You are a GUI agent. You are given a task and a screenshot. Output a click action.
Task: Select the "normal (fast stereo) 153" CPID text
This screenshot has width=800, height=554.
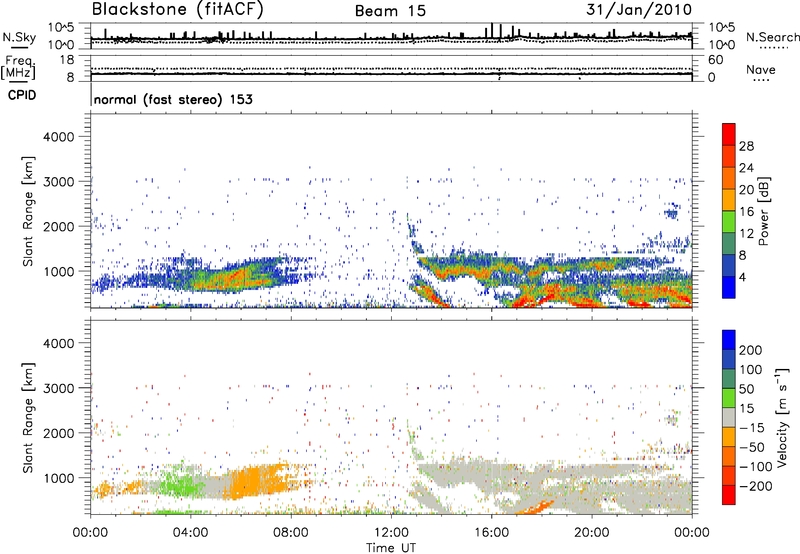[x=173, y=99]
